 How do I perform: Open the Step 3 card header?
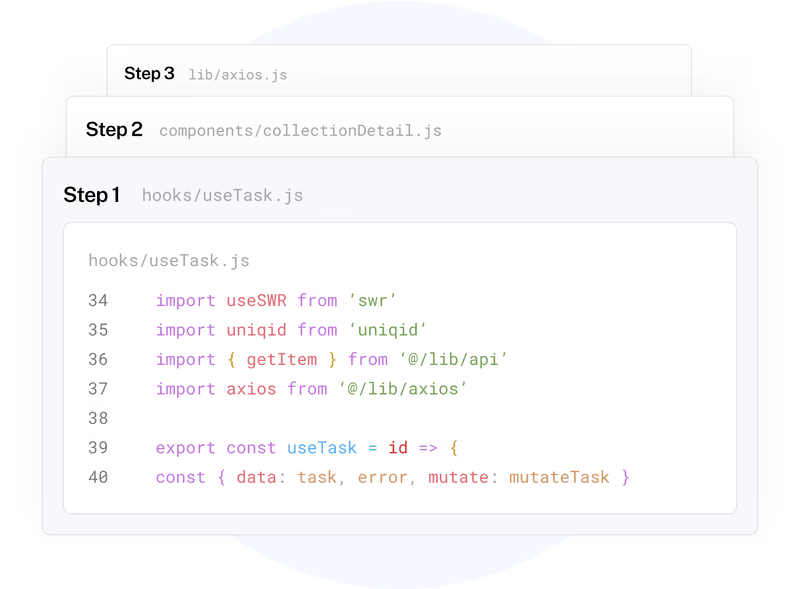click(x=399, y=71)
